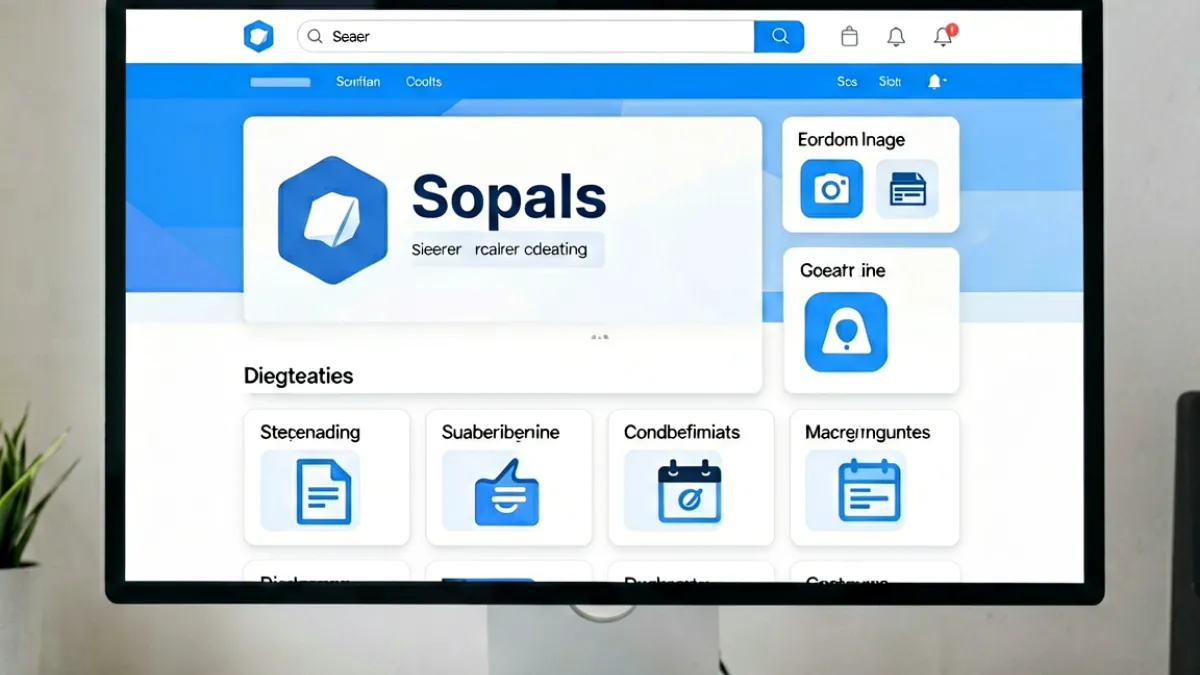Expand the bell dropdown in blue bar
This screenshot has height=675, width=1200.
tap(937, 82)
